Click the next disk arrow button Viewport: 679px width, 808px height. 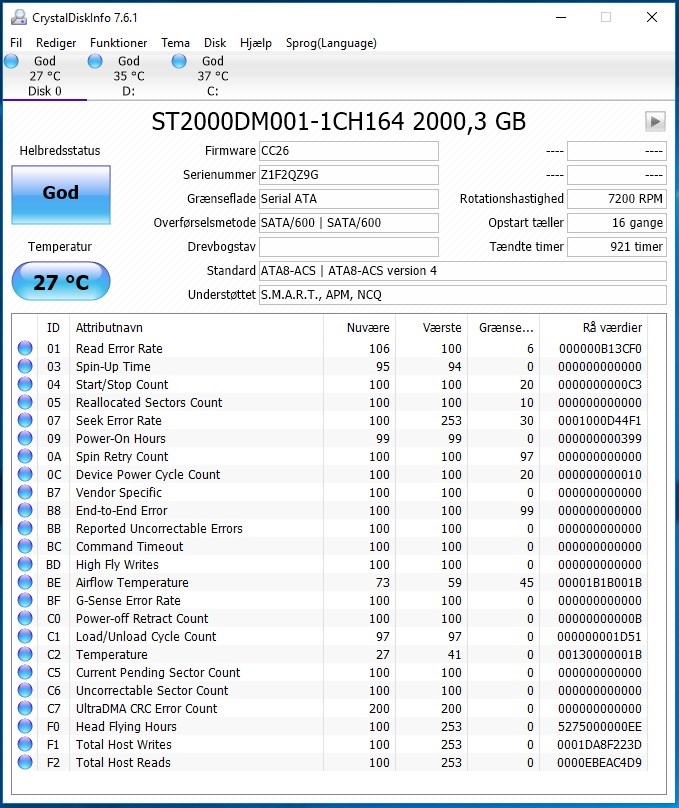655,122
